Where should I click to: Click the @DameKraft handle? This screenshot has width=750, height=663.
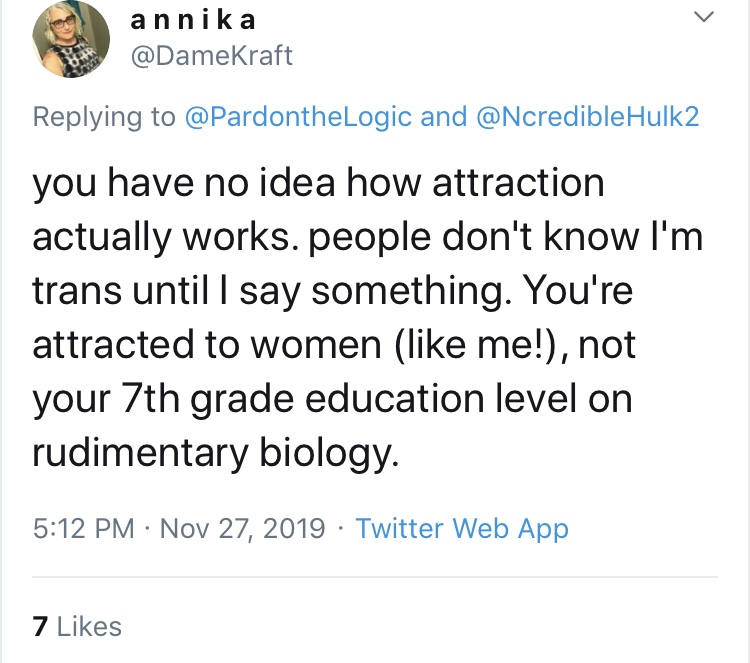[211, 55]
